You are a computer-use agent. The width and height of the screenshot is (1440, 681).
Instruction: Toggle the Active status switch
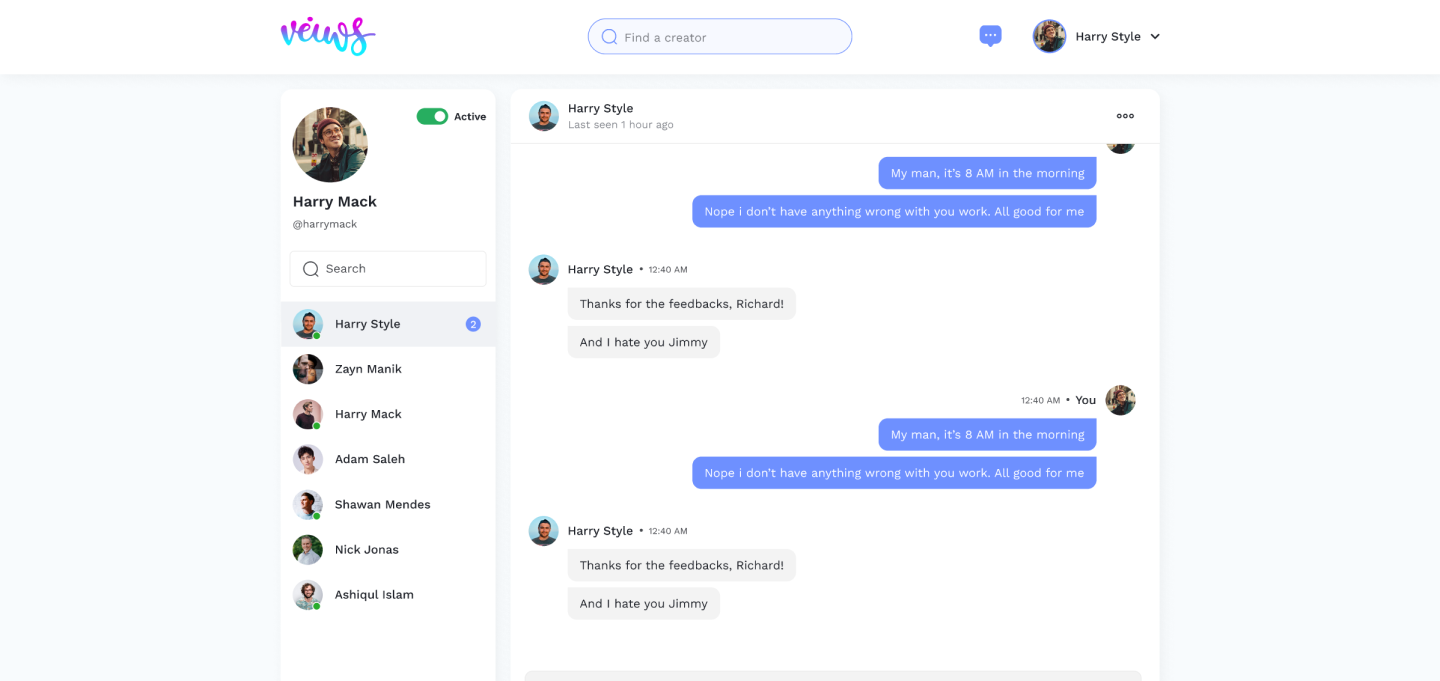tap(432, 117)
